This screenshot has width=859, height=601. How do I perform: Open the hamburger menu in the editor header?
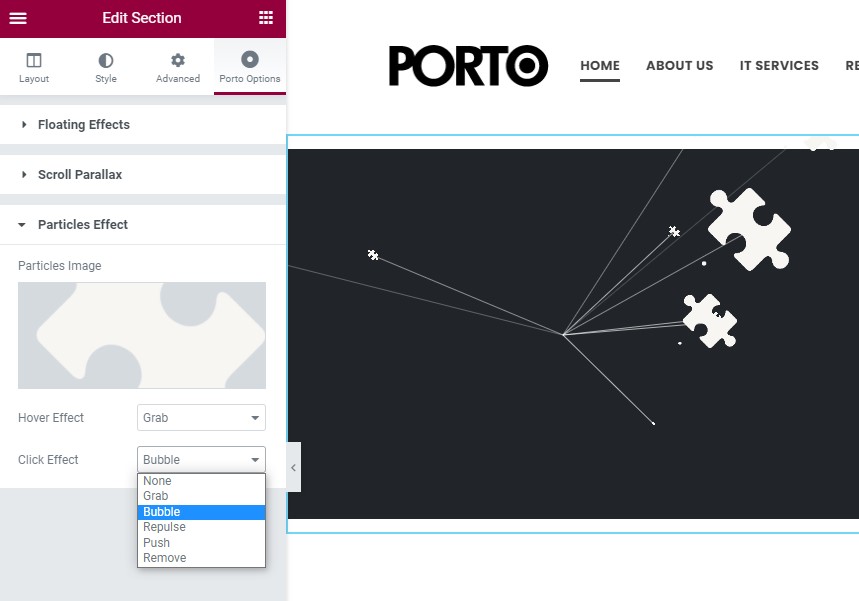pyautogui.click(x=18, y=18)
